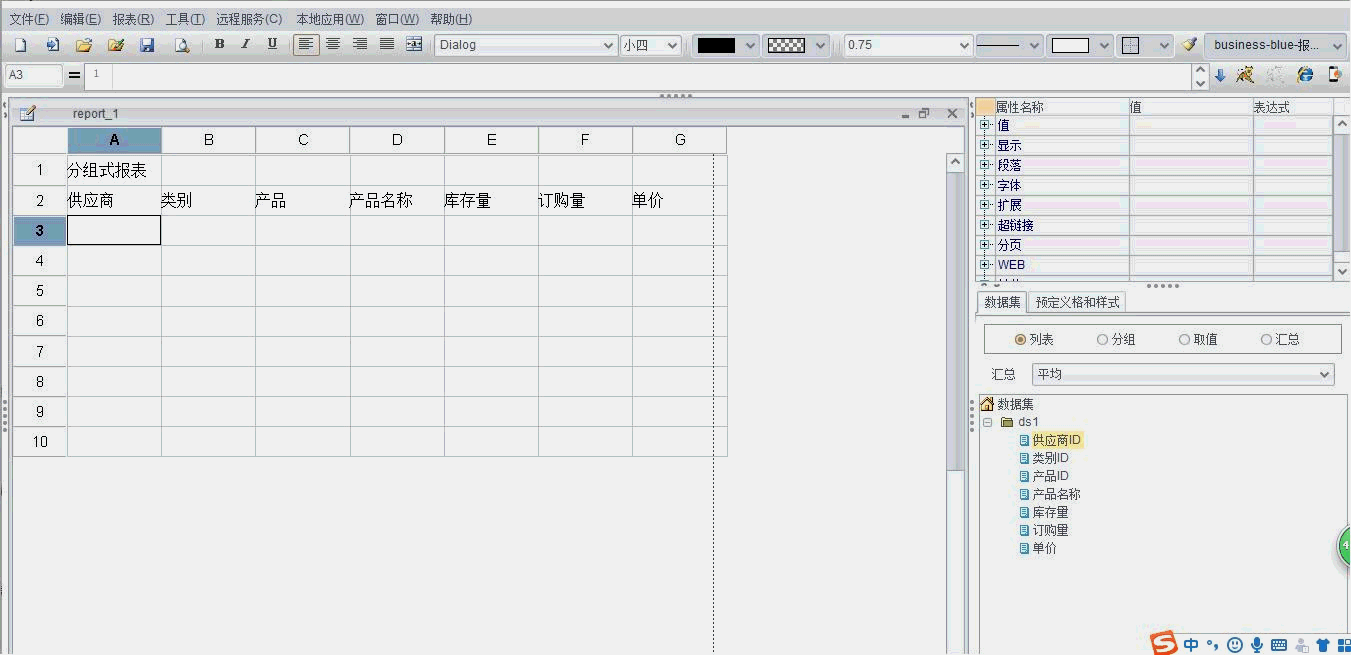This screenshot has width=1351, height=655.
Task: Toggle underline formatting
Action: (272, 44)
